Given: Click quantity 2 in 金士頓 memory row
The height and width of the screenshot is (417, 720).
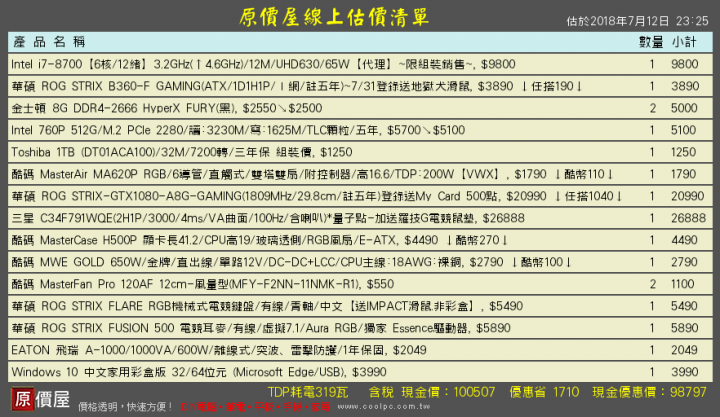Looking at the screenshot, I should (652, 108).
